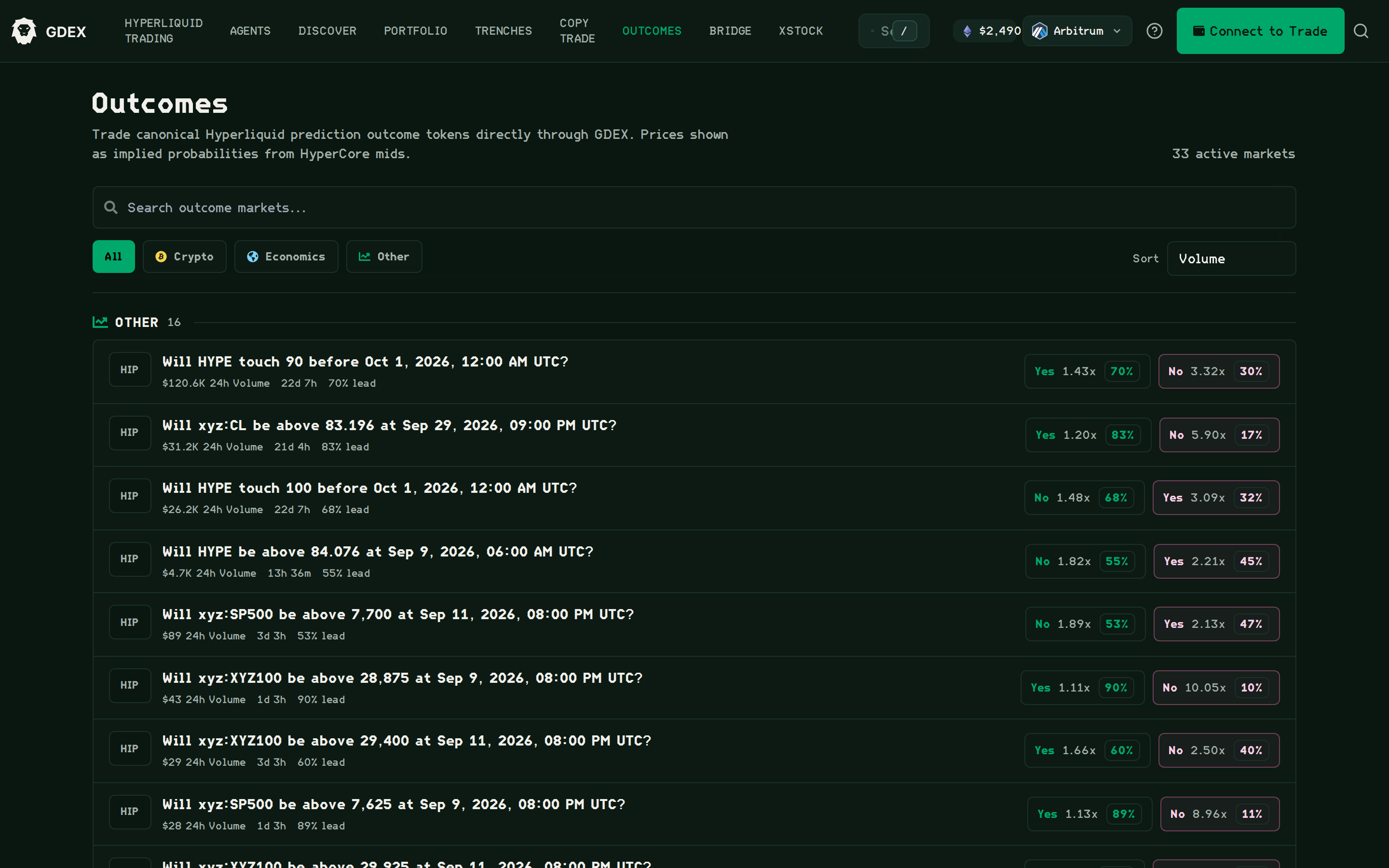Open the Portfolio nav item

416,31
